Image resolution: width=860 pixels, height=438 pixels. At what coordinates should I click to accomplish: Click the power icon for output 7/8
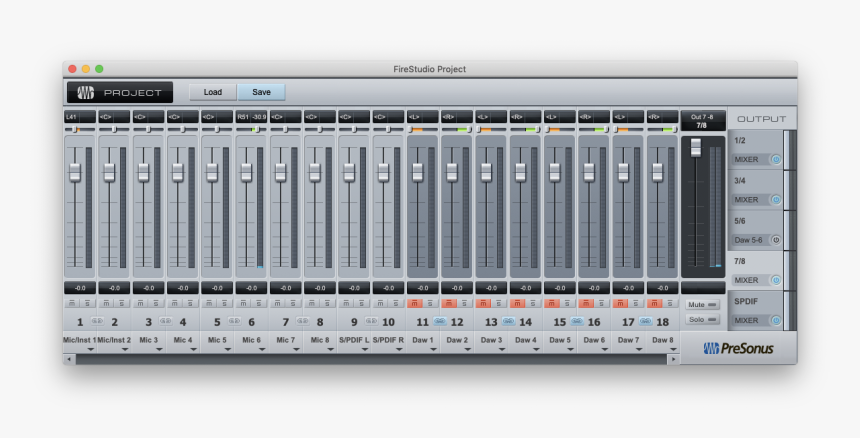pos(776,280)
